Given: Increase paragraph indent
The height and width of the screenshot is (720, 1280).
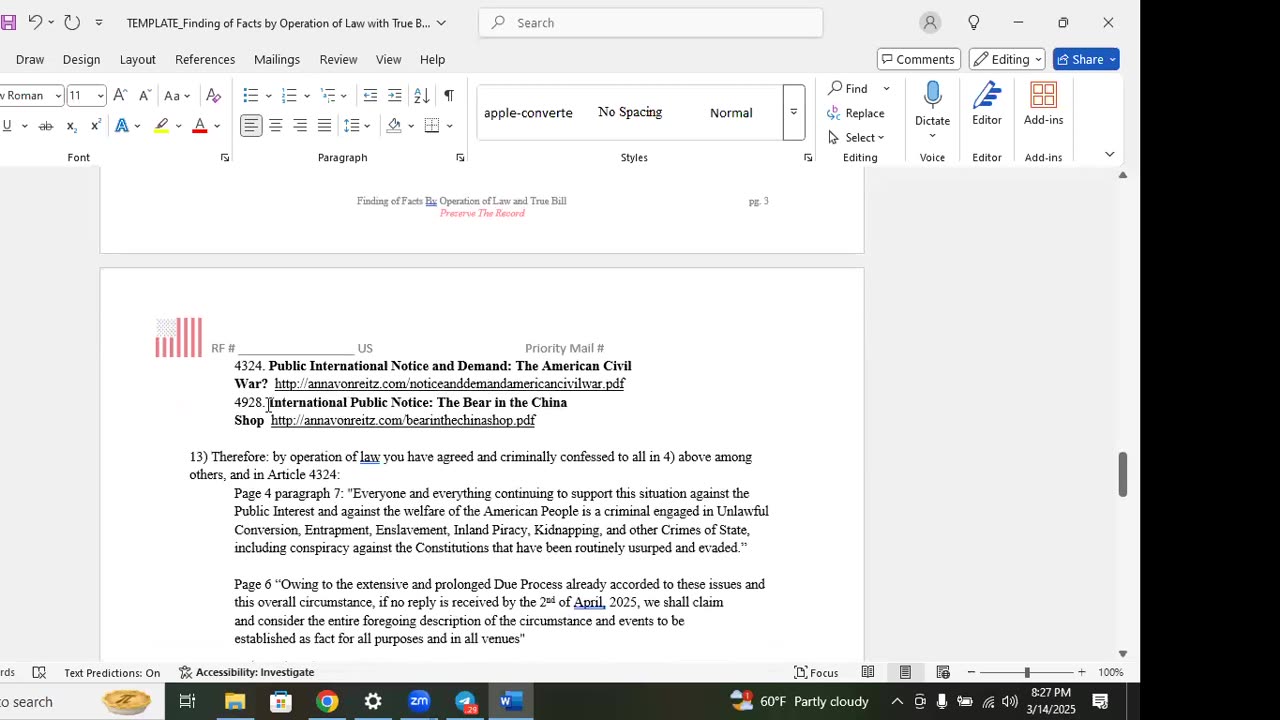Looking at the screenshot, I should [x=395, y=96].
